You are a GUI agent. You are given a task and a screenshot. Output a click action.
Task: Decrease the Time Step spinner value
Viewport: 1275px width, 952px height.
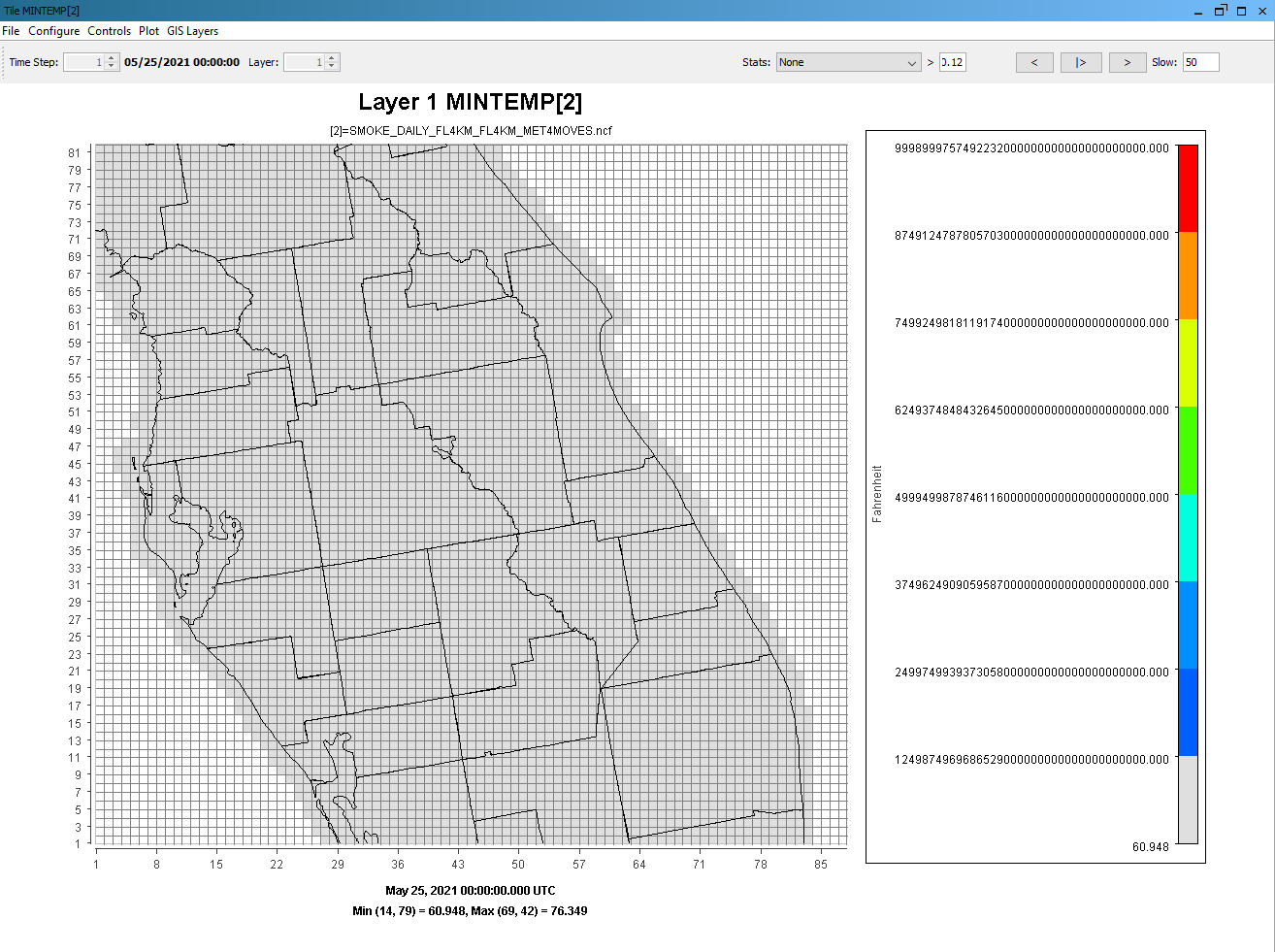click(x=112, y=66)
